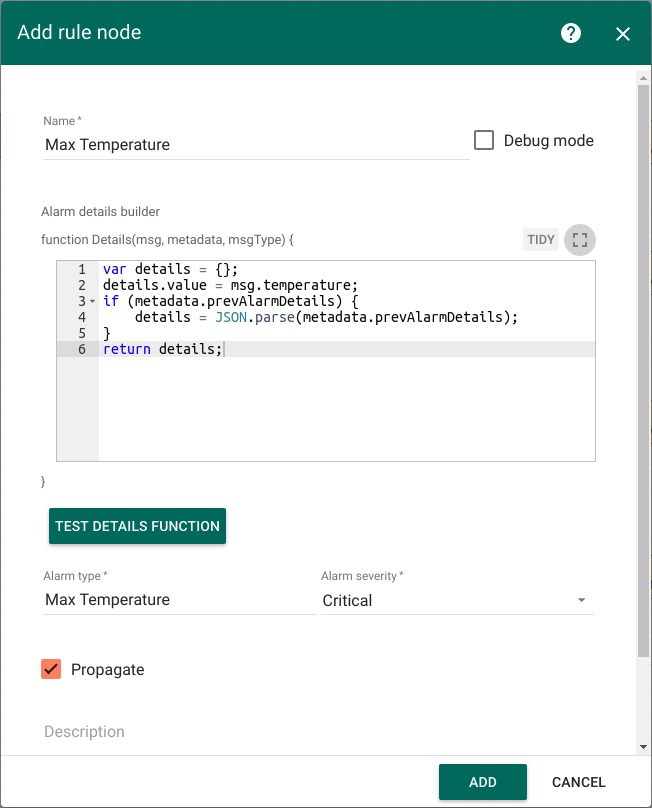Uncheck the Propagate checkbox
This screenshot has width=652, height=808.
tap(52, 669)
